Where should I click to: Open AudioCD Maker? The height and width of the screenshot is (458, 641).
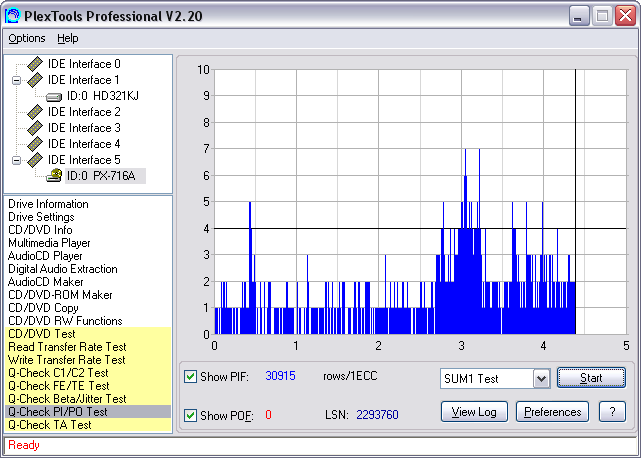tap(45, 282)
